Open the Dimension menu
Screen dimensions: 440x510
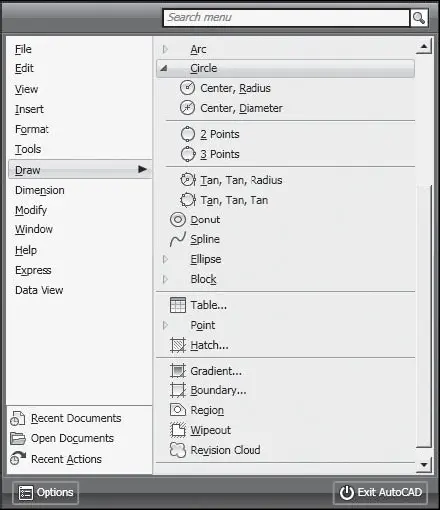coord(40,190)
